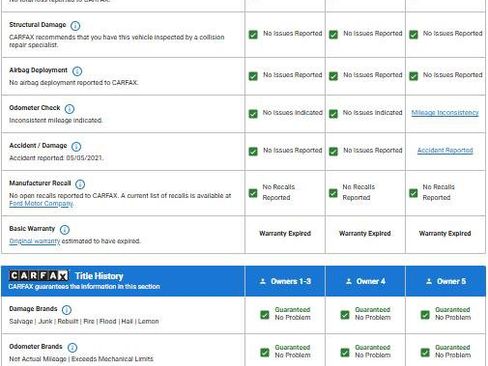Click the CARFAX logo in Title History header
Image resolution: width=488 pixels, height=366 pixels.
[x=39, y=276]
